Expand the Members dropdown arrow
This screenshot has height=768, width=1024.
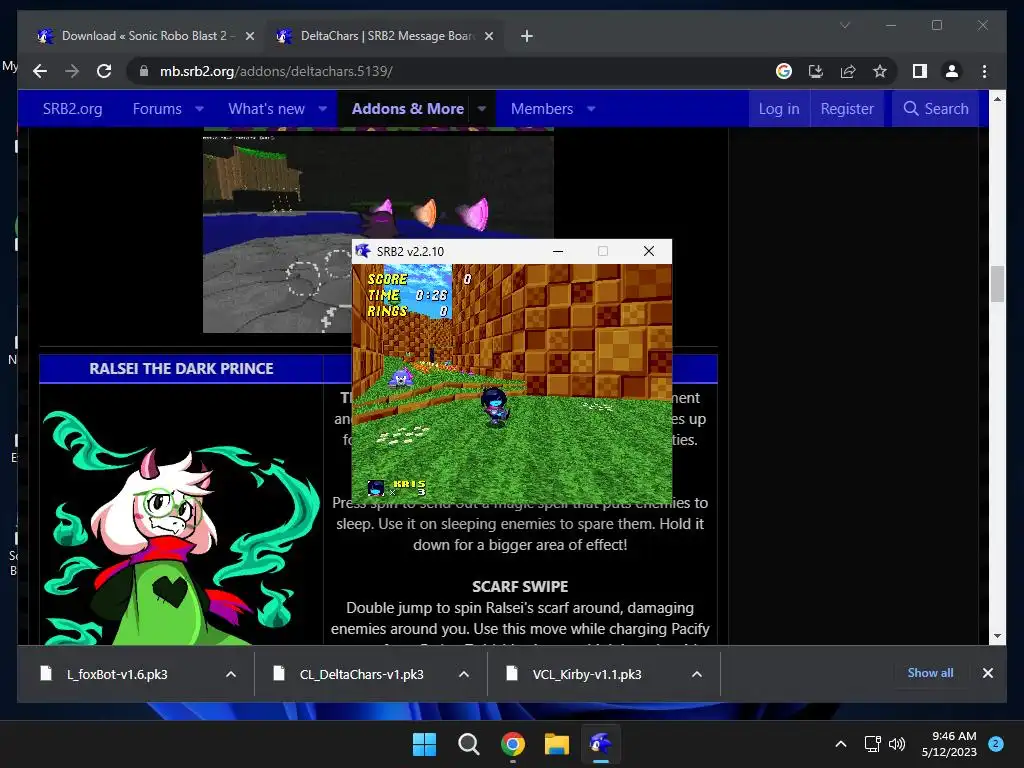[x=591, y=108]
